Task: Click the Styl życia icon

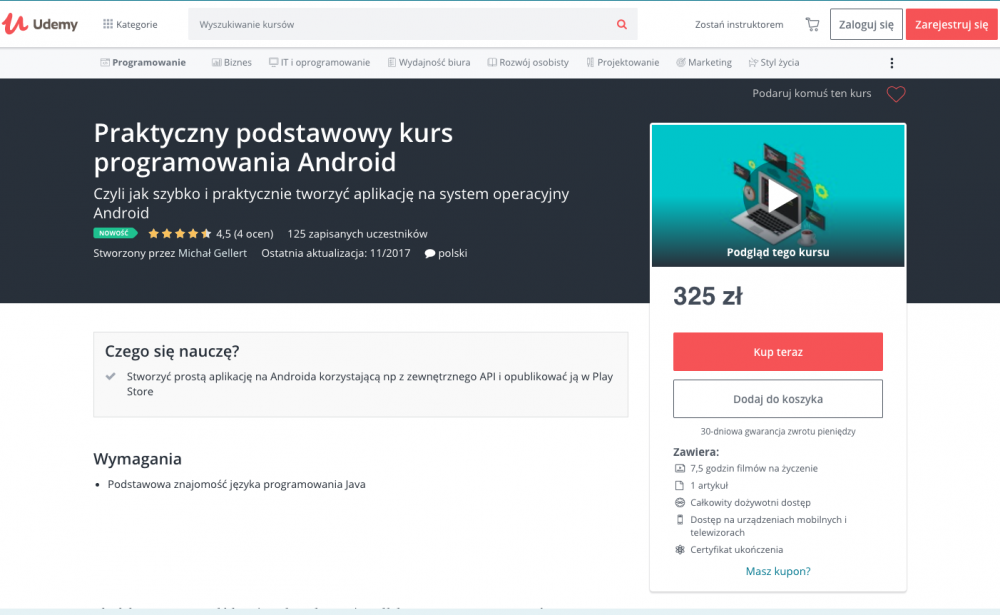Action: coord(753,63)
